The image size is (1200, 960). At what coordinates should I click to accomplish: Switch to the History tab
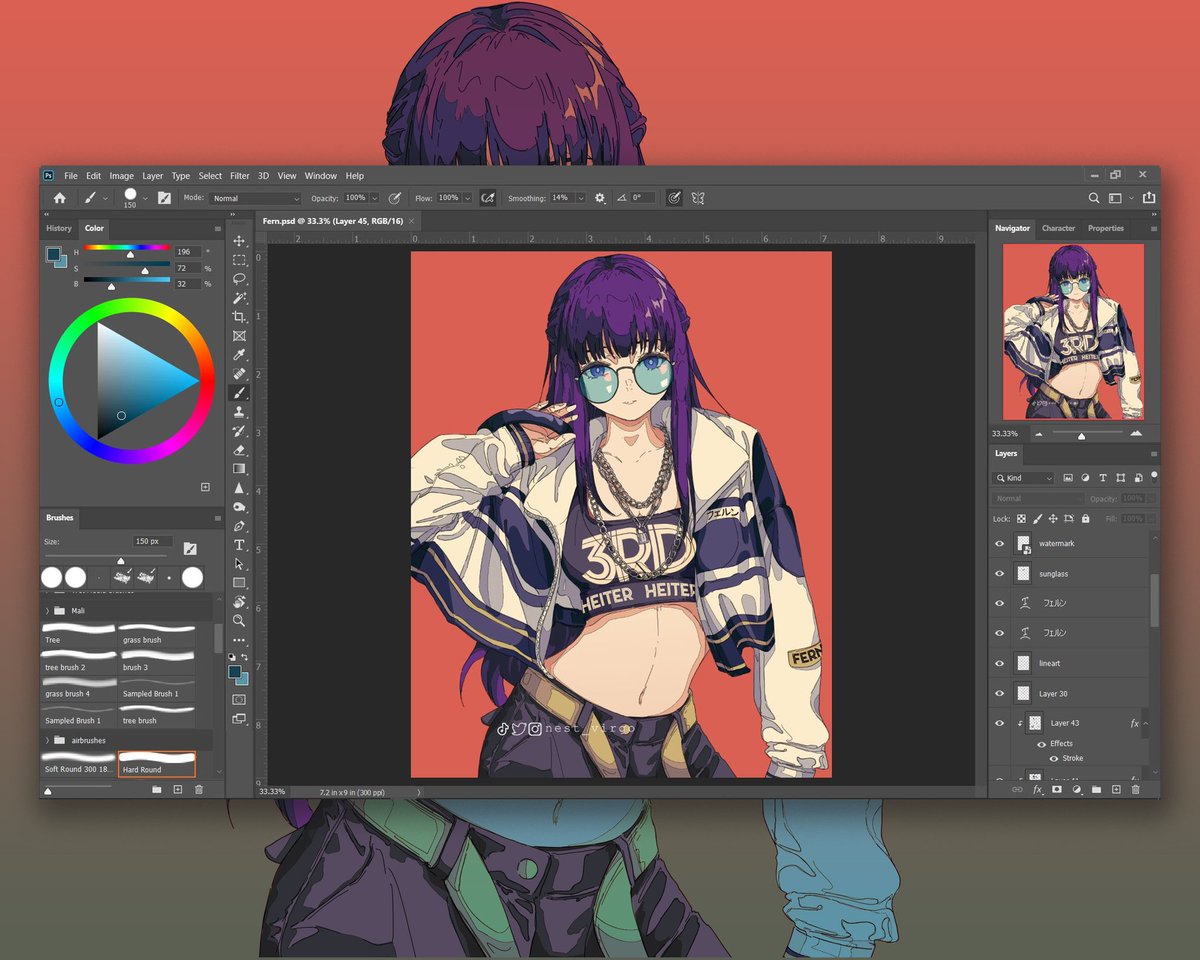click(59, 228)
